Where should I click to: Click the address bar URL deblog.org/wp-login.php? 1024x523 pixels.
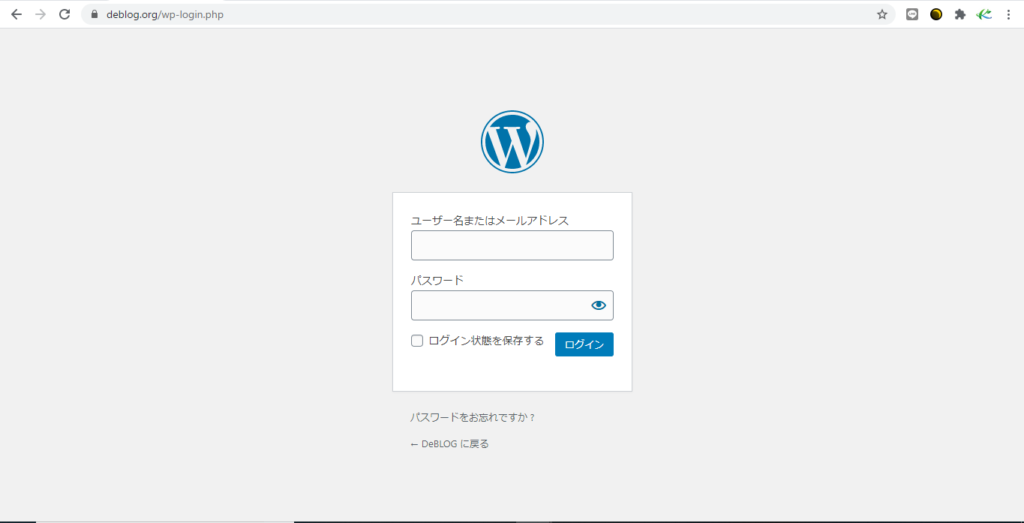[x=165, y=14]
